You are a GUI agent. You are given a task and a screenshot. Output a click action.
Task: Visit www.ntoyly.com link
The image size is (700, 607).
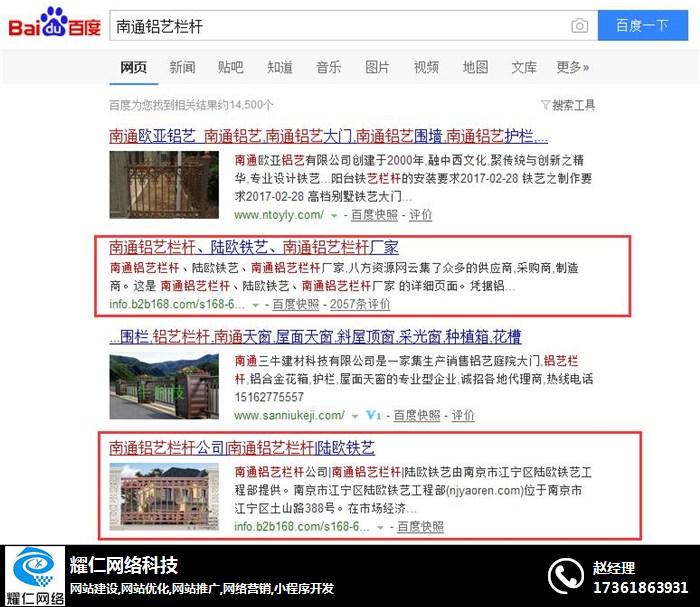point(279,215)
